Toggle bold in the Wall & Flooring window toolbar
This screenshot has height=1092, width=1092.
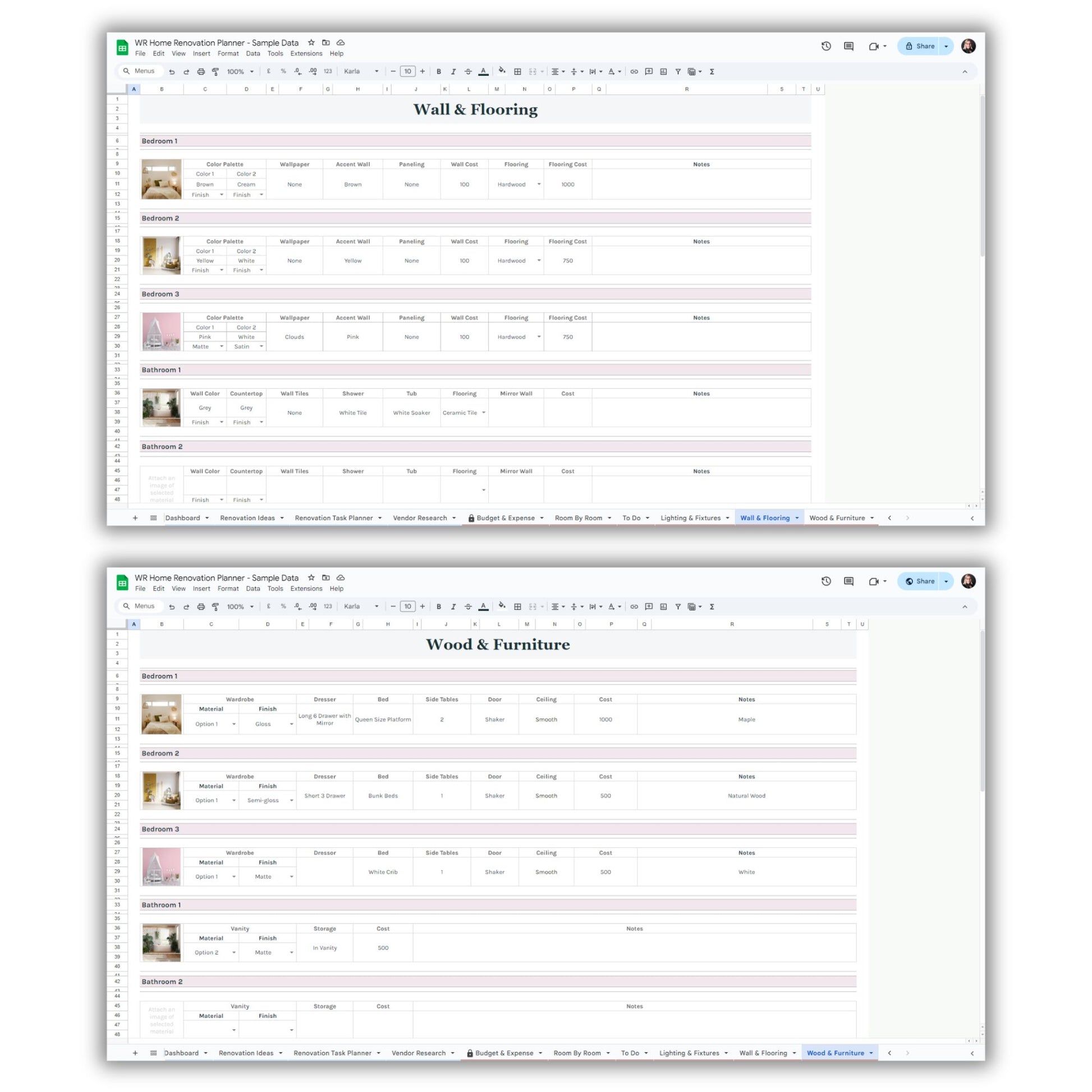point(439,72)
